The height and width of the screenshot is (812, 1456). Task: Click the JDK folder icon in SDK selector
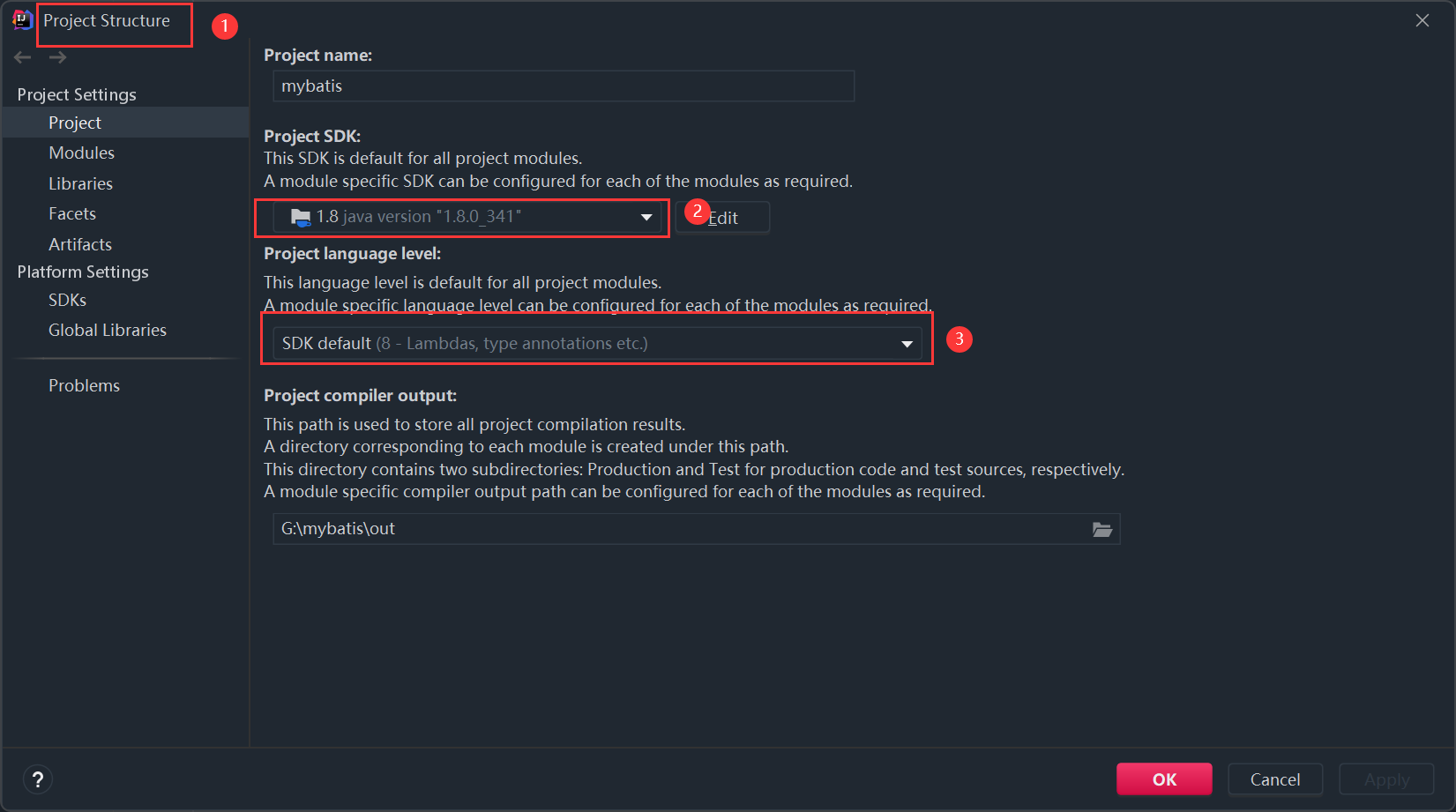301,217
